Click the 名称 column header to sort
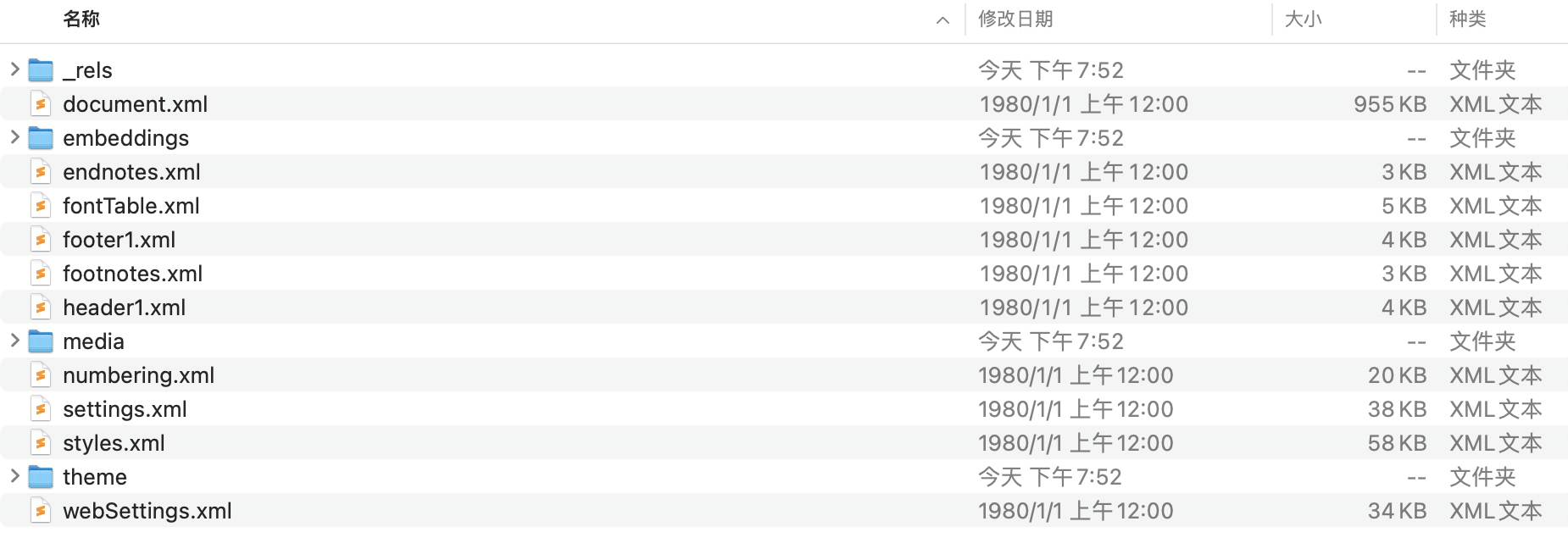Viewport: 1568px width, 549px height. pyautogui.click(x=81, y=18)
